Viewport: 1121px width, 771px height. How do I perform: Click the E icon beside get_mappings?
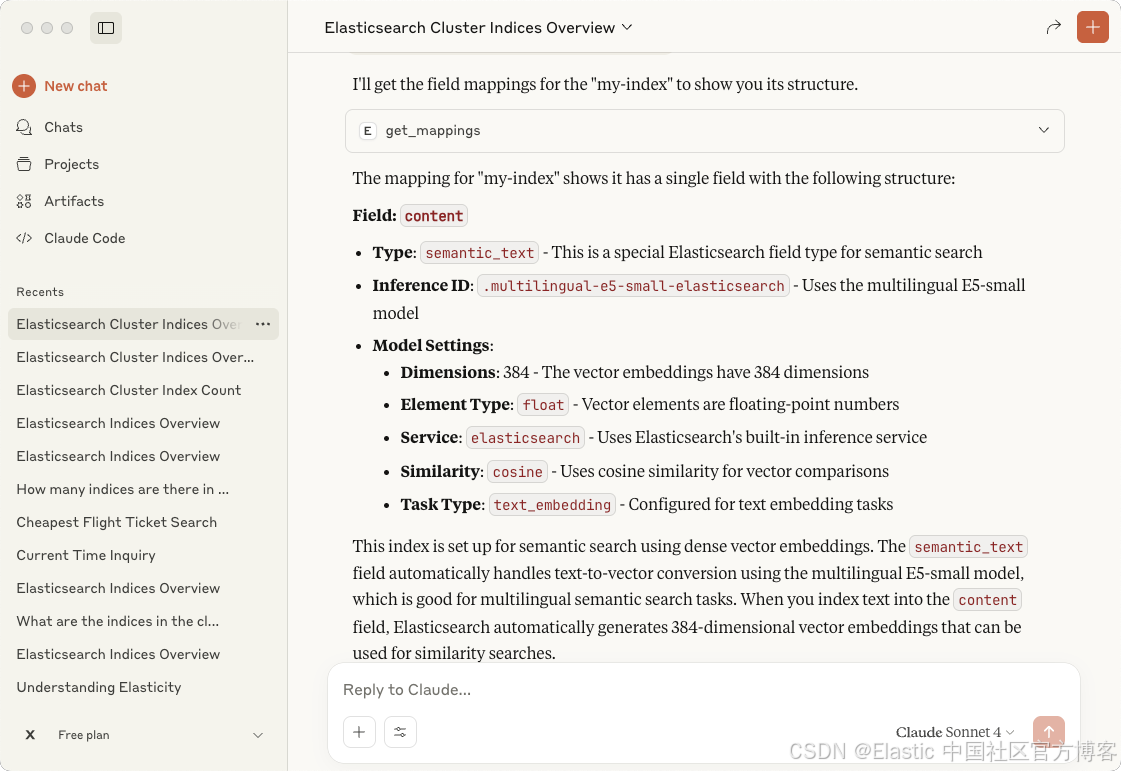coord(367,131)
